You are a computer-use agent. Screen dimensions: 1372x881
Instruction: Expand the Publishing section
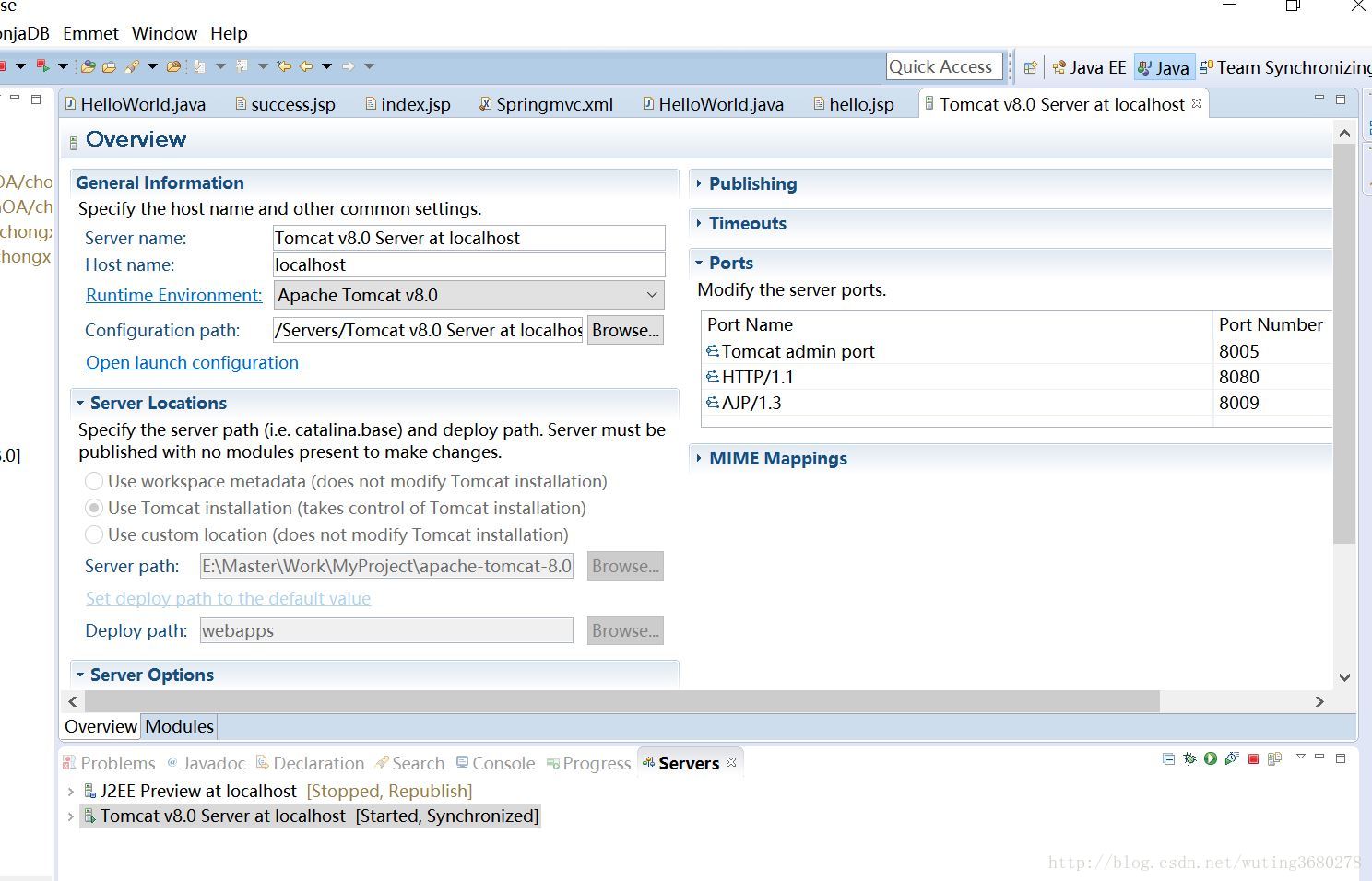click(699, 183)
